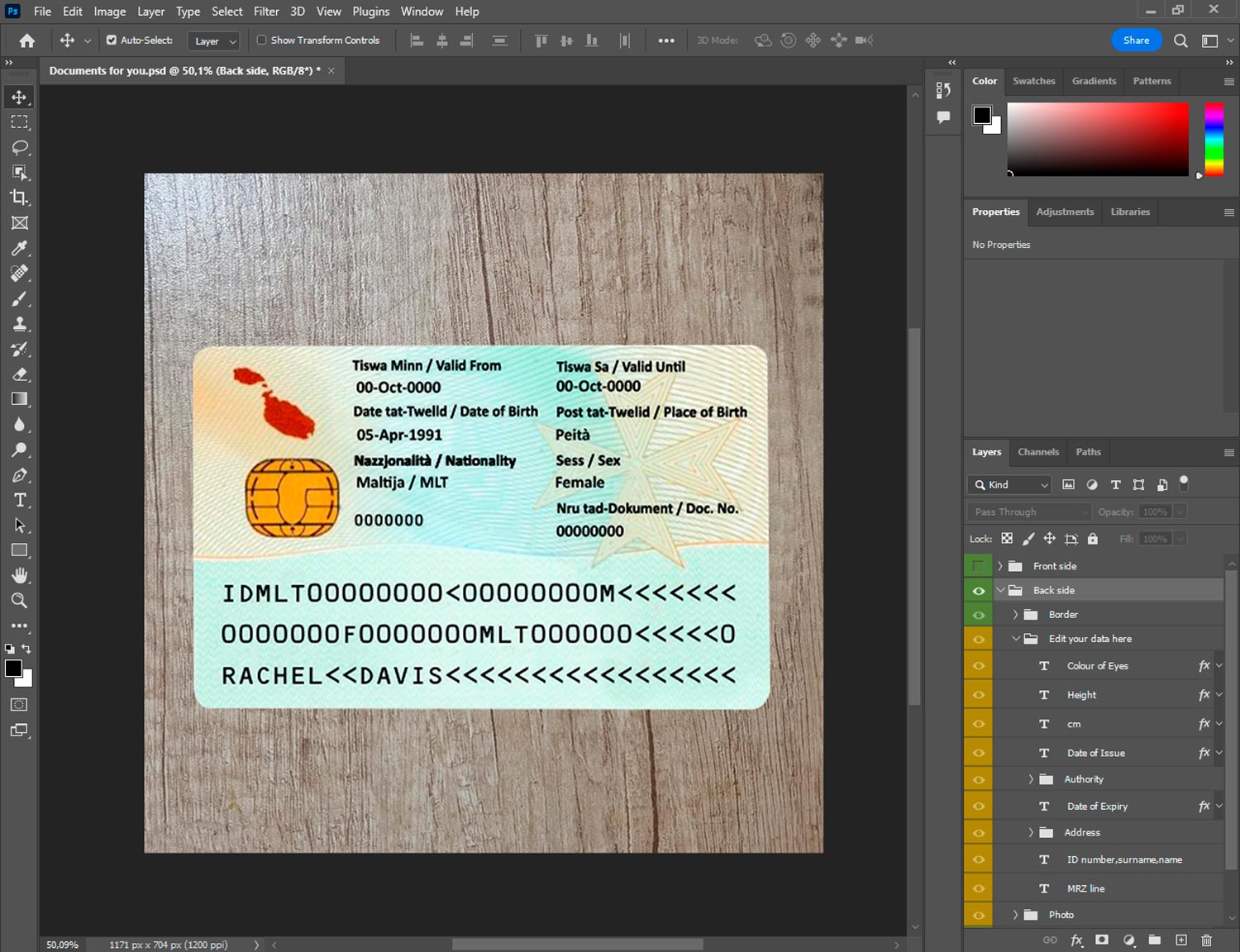Expand the Authority layer folder
Image resolution: width=1240 pixels, height=952 pixels.
1031,779
